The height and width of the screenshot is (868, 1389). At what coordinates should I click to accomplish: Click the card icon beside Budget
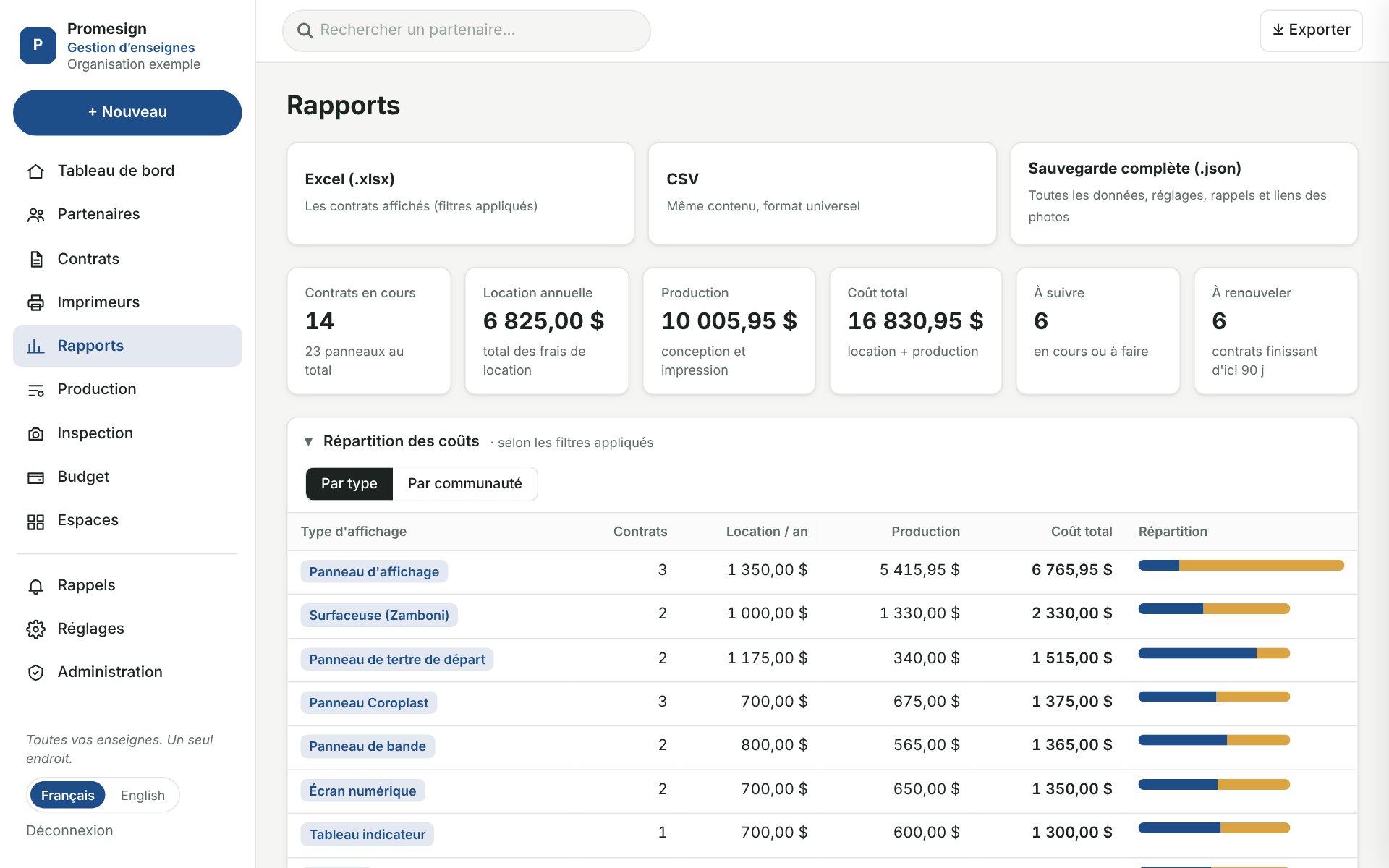click(35, 477)
